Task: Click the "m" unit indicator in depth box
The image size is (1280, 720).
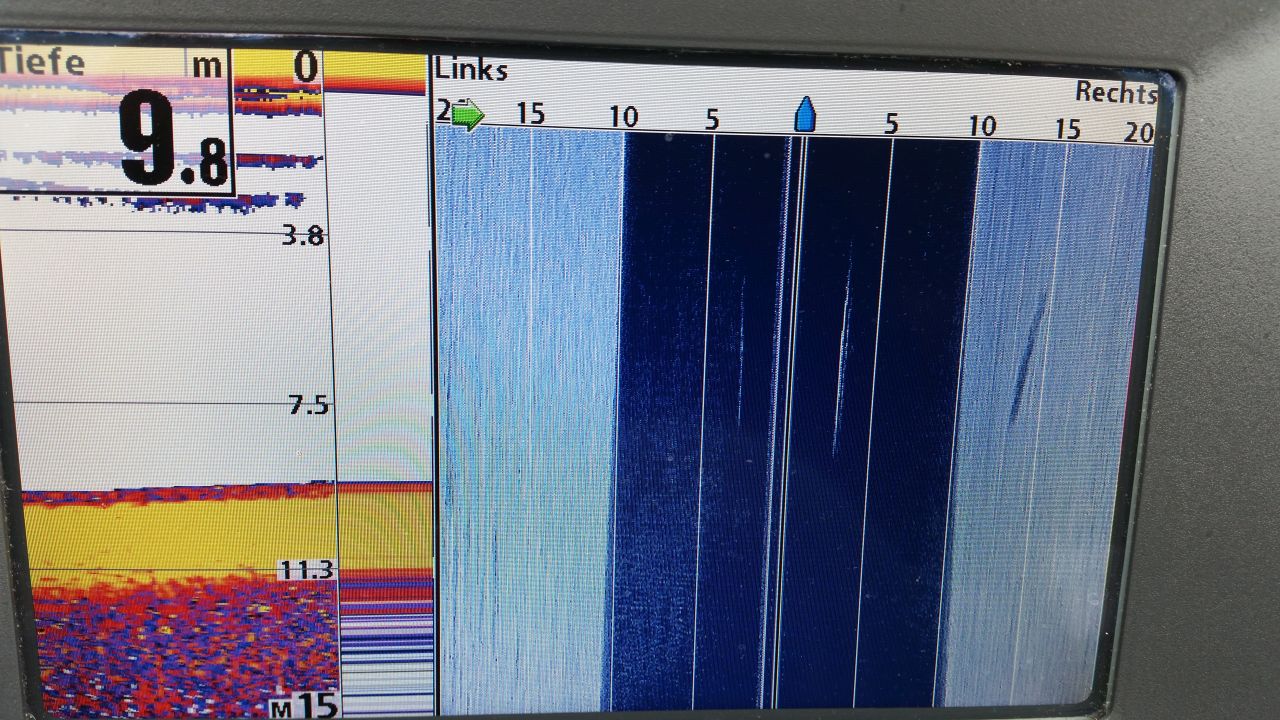Action: point(207,66)
